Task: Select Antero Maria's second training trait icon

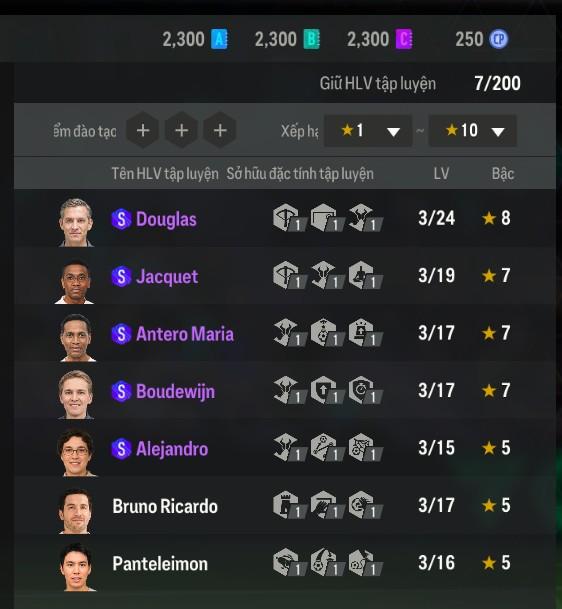Action: click(x=327, y=333)
